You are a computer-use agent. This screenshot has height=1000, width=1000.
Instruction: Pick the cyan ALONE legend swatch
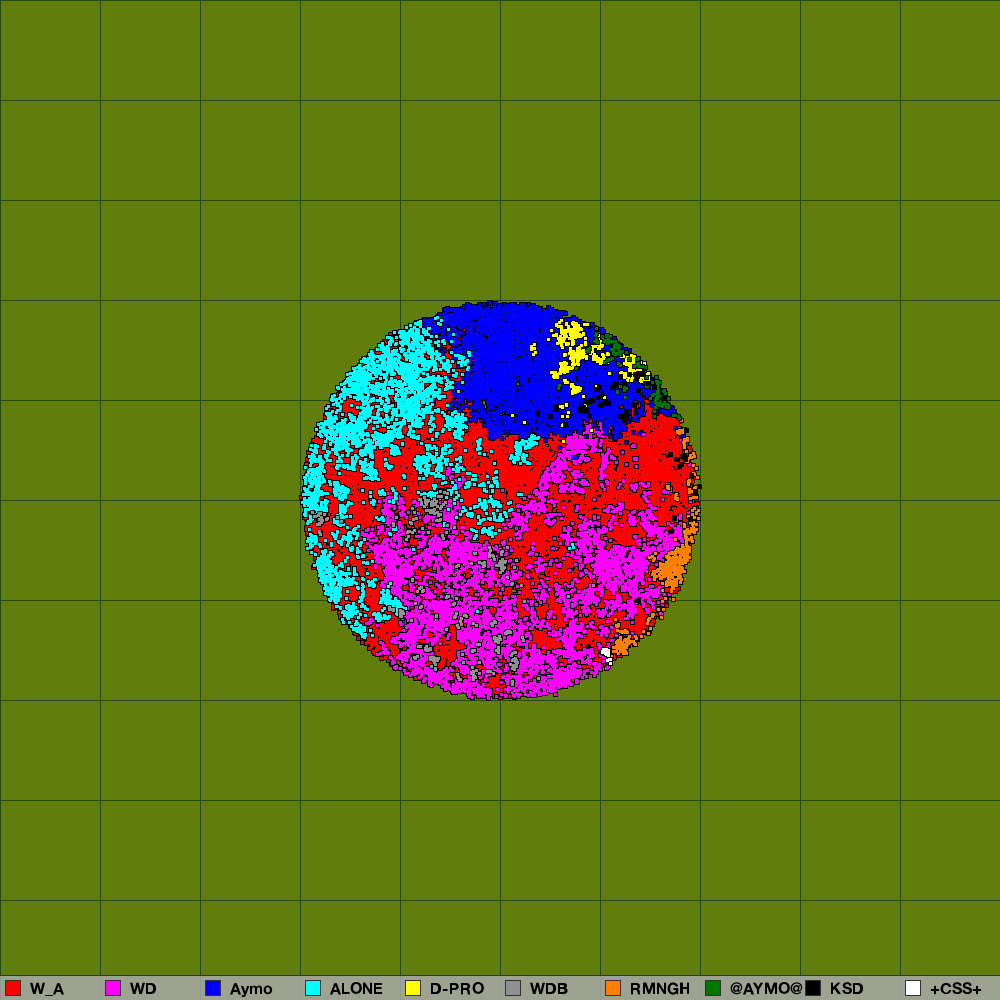pos(313,988)
